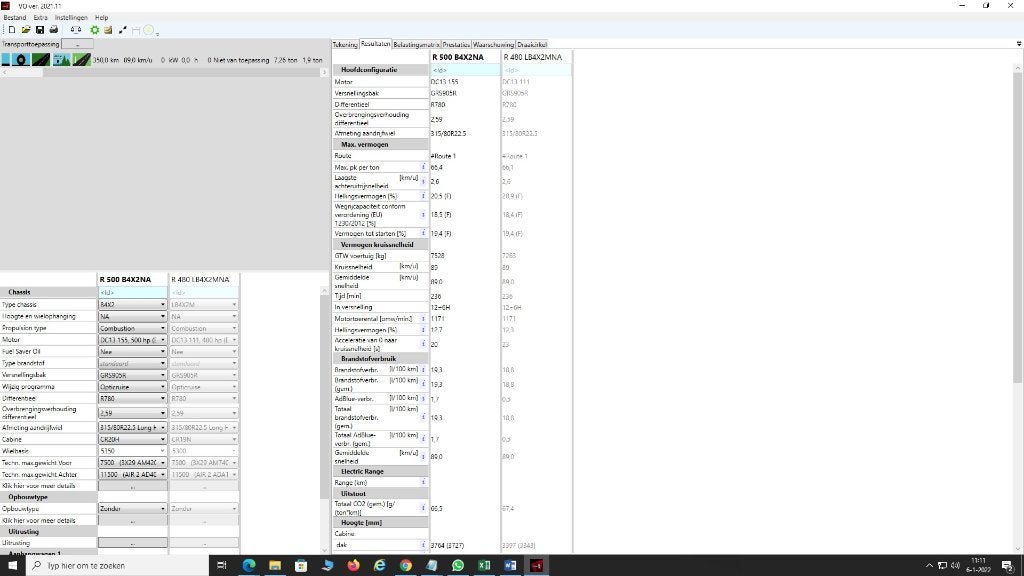Open Propulsion type dropdown for R 500

point(133,328)
